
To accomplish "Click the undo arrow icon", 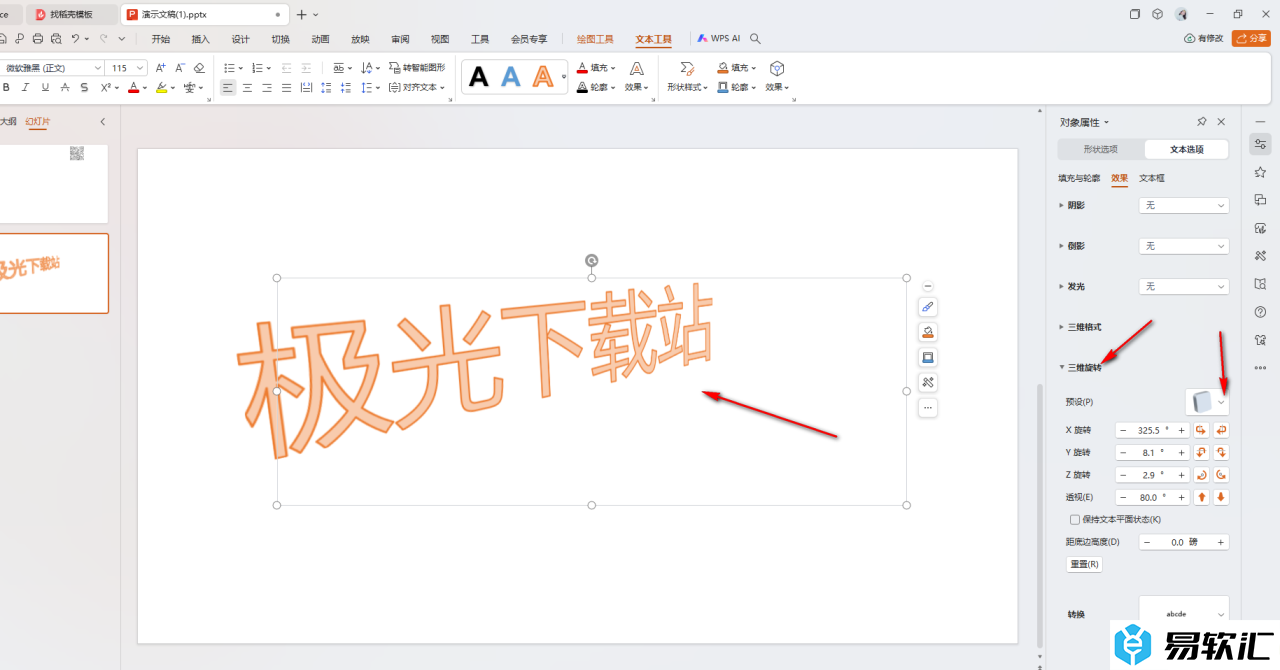I will [75, 39].
